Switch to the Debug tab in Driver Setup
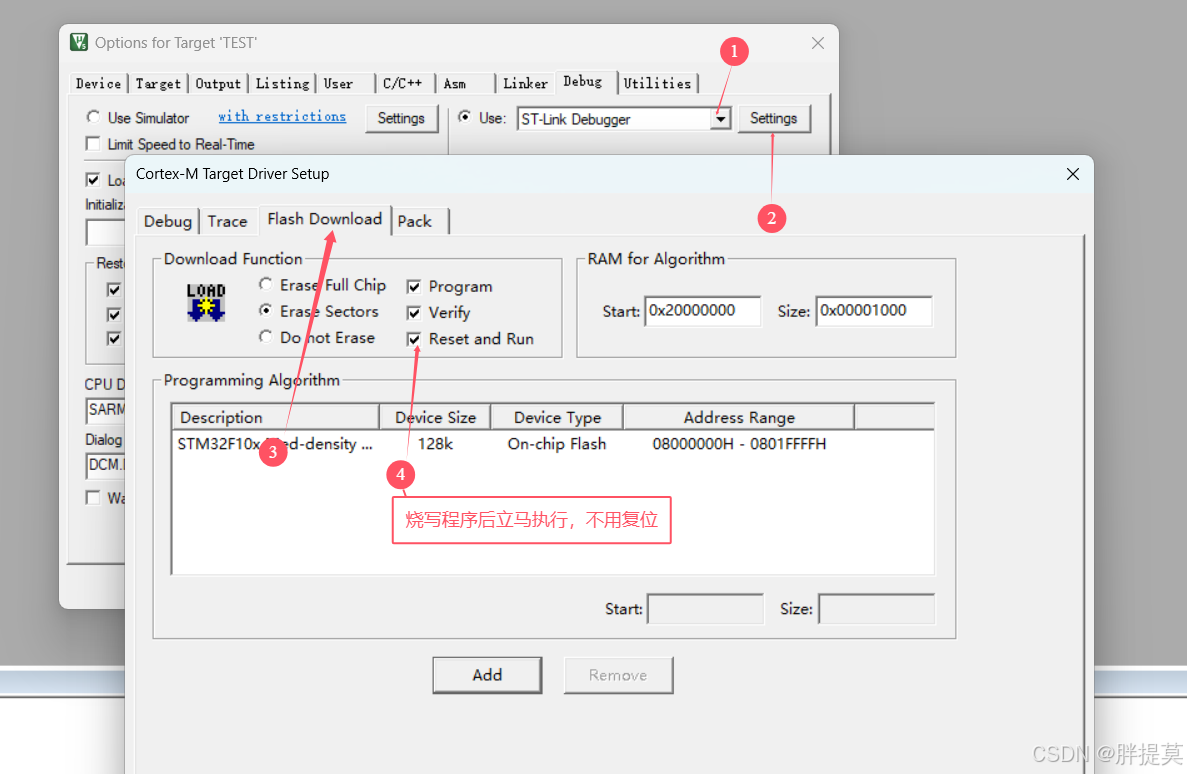Image resolution: width=1187 pixels, height=774 pixels. (x=167, y=221)
